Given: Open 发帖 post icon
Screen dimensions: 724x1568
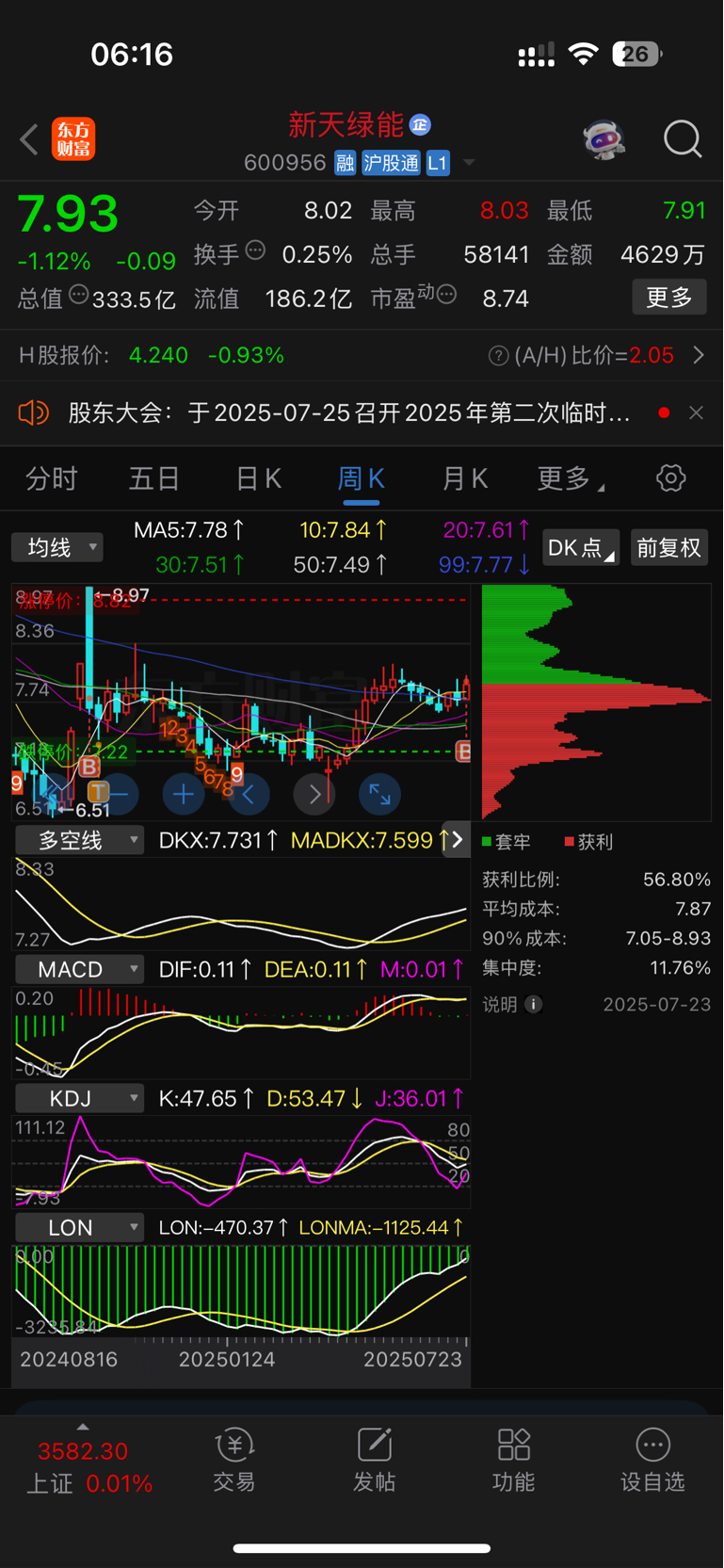Looking at the screenshot, I should point(374,1460).
